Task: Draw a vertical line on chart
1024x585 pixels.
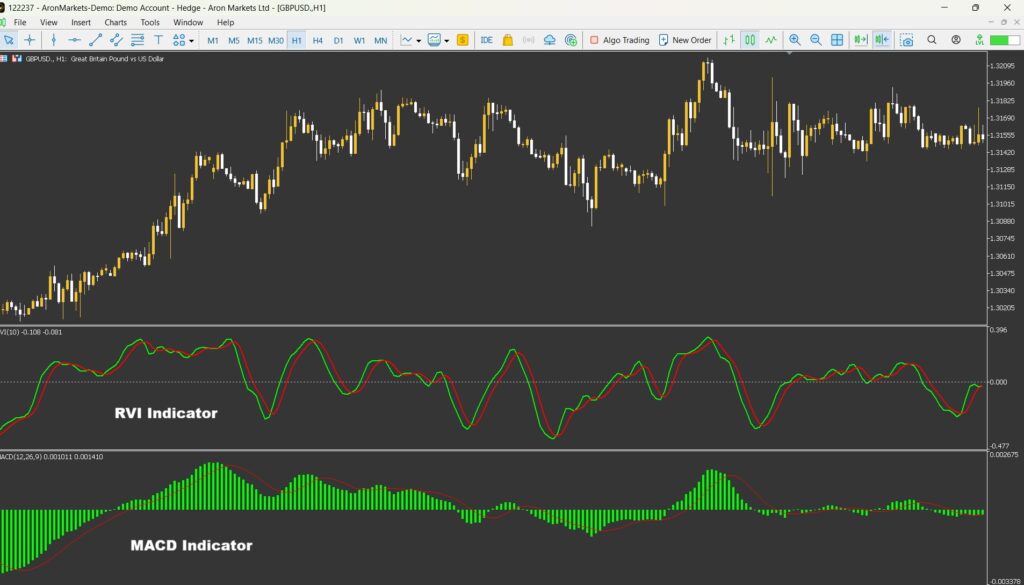Action: click(52, 40)
